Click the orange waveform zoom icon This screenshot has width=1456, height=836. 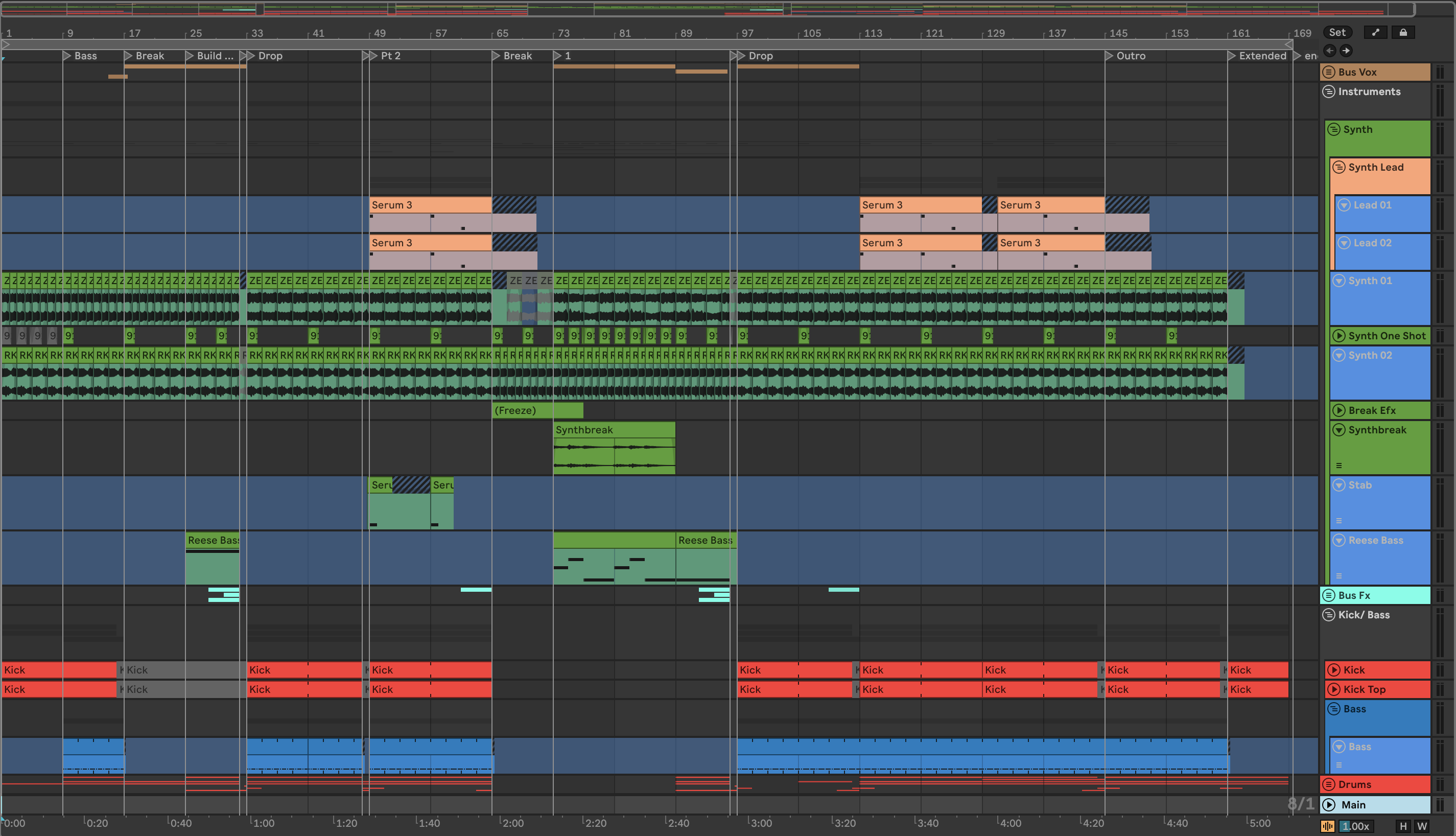coord(1327,826)
